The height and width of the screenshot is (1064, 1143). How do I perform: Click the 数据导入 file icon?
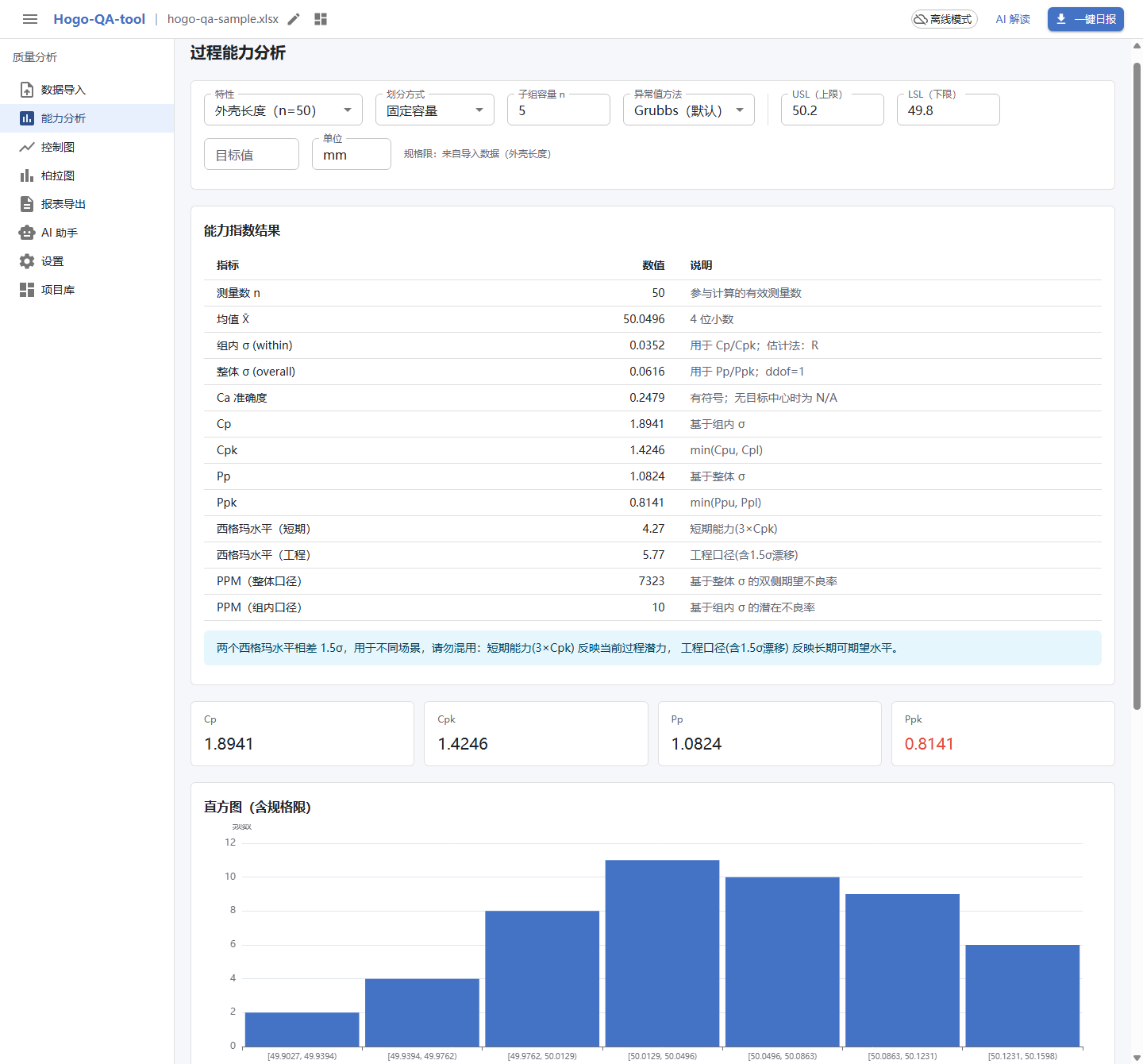click(x=27, y=90)
